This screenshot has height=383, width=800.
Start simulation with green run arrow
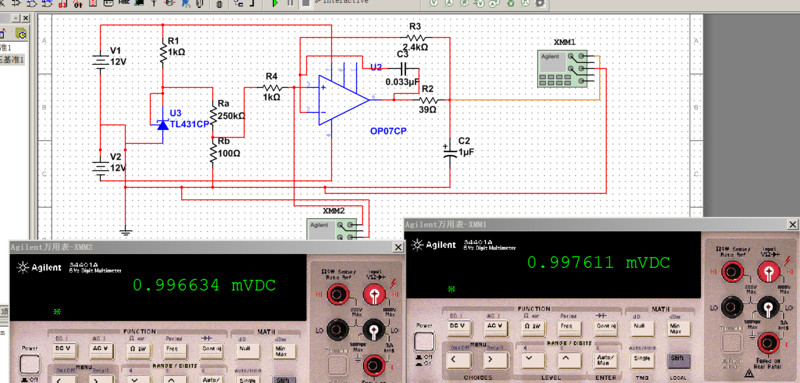274,3
